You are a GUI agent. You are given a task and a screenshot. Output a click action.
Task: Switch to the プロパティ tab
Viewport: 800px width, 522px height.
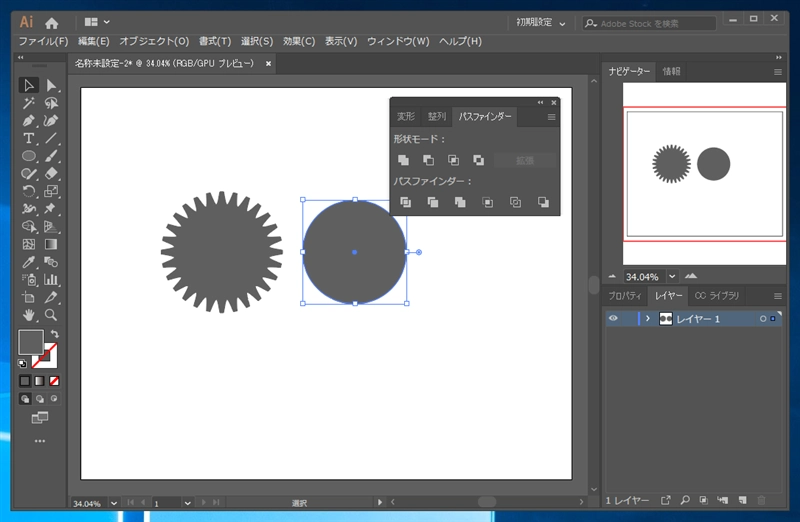(625, 296)
